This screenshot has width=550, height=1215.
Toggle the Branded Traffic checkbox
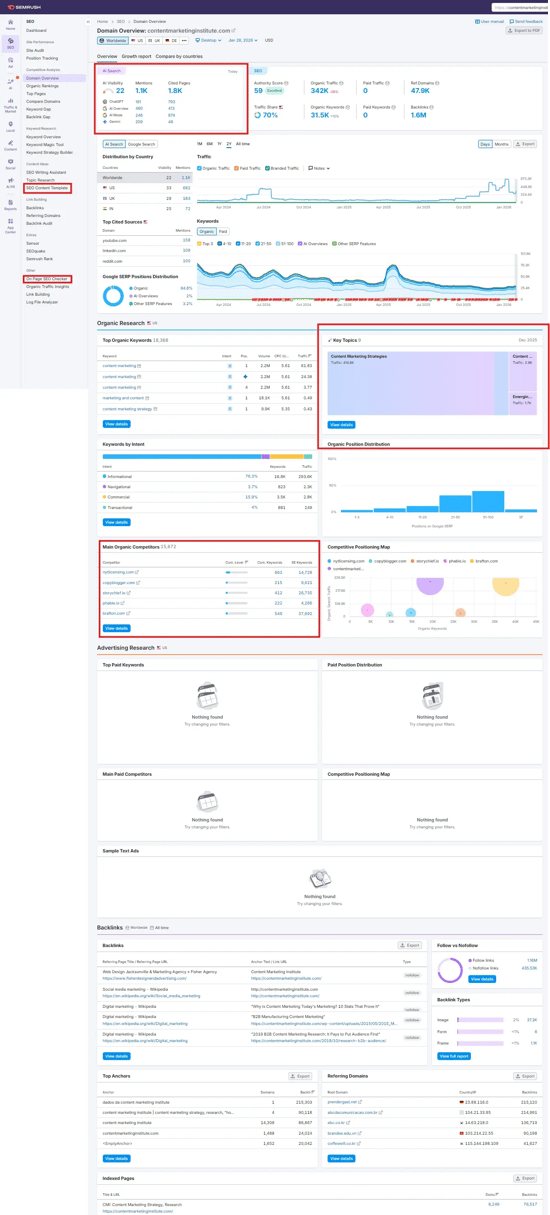tap(267, 168)
